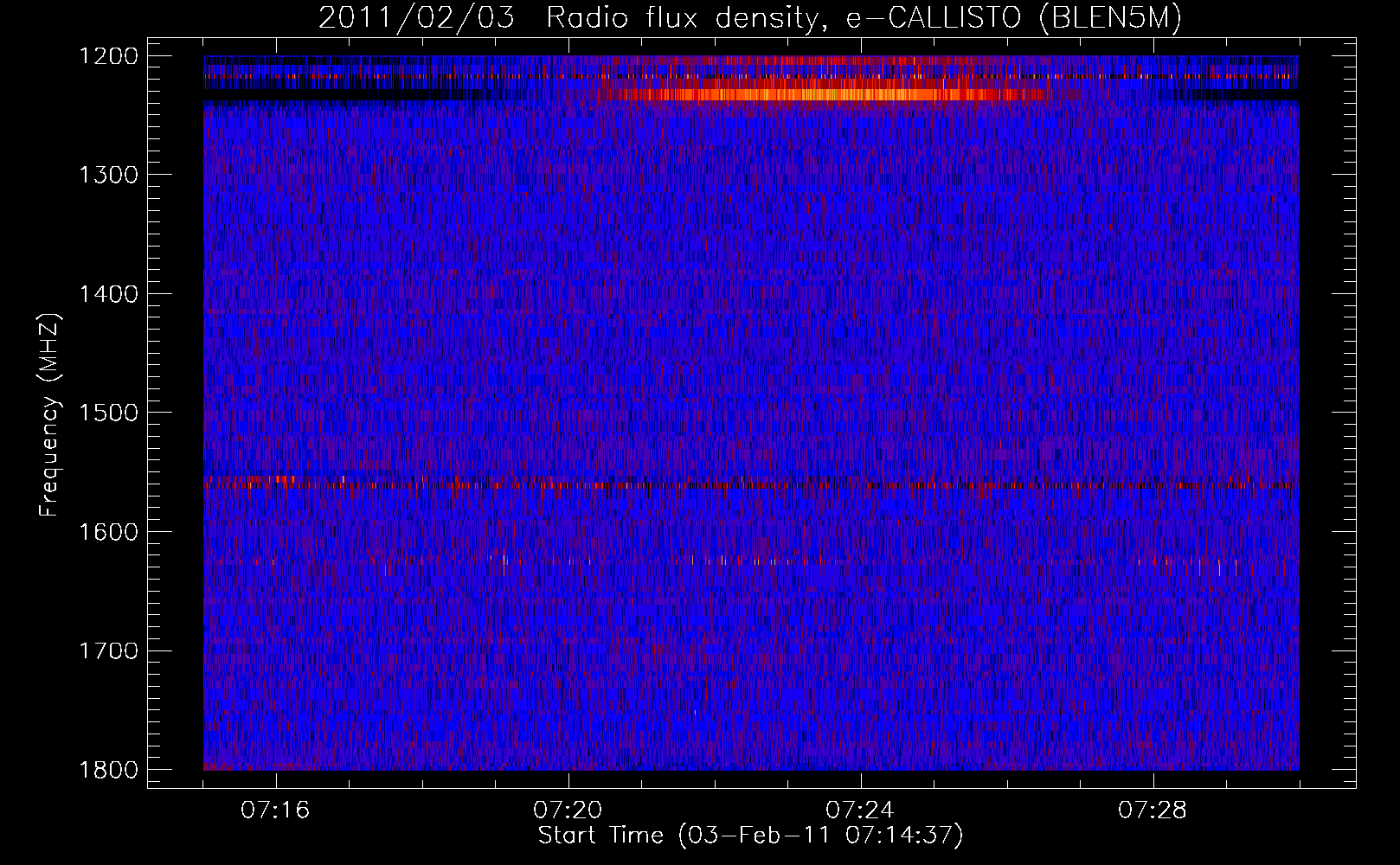Click the 1600 frequency tick label
The image size is (1400, 865).
point(108,532)
